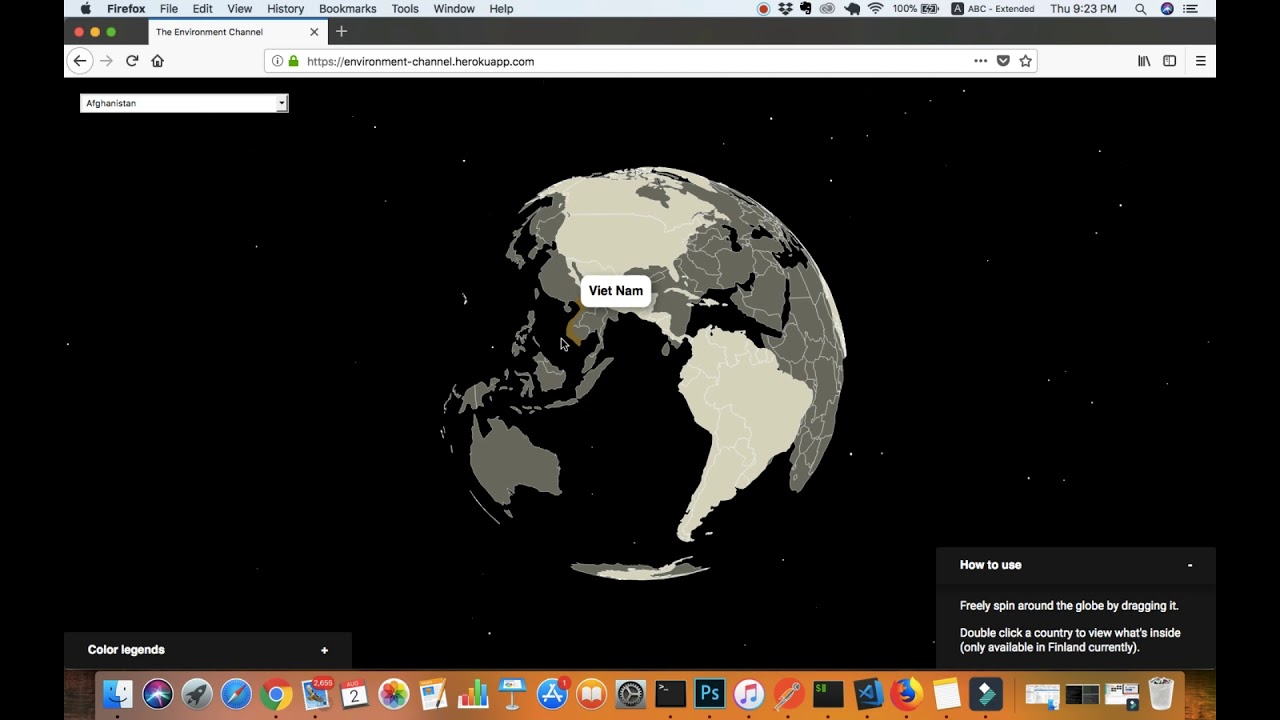Open System Preferences from the dock
1280x720 pixels.
[631, 694]
